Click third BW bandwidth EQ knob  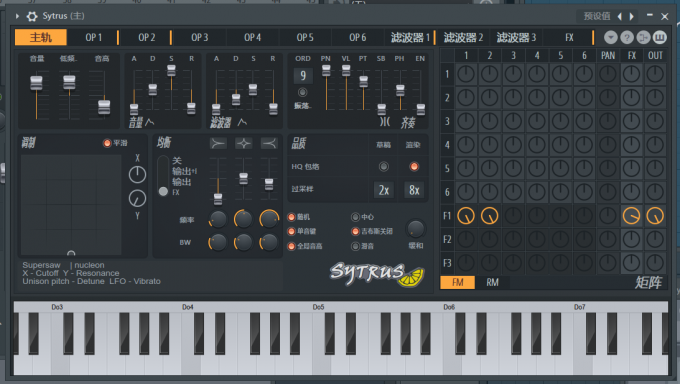269,242
